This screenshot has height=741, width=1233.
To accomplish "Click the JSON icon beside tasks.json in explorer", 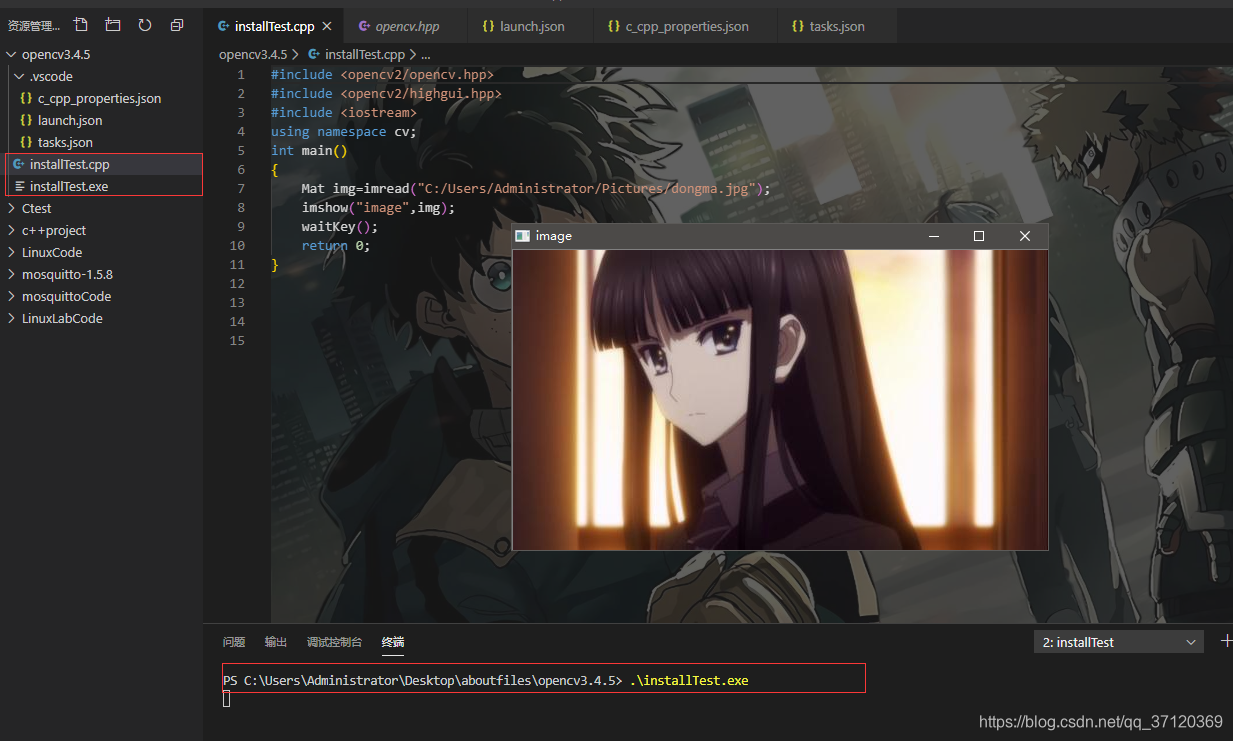I will pyautogui.click(x=27, y=142).
